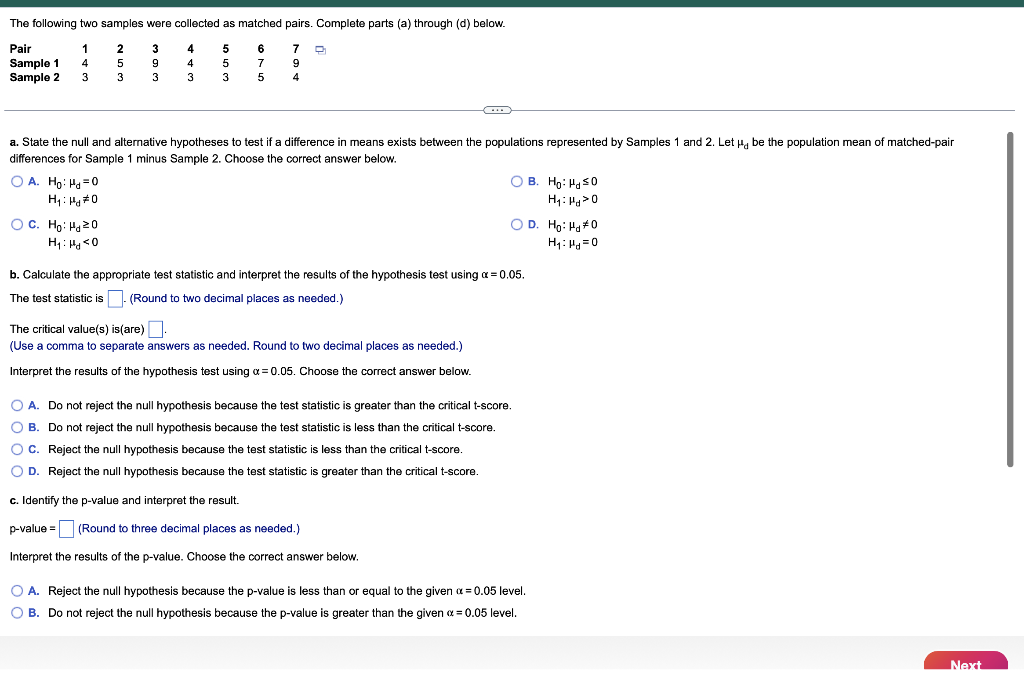Click the copy data table icon

320,50
